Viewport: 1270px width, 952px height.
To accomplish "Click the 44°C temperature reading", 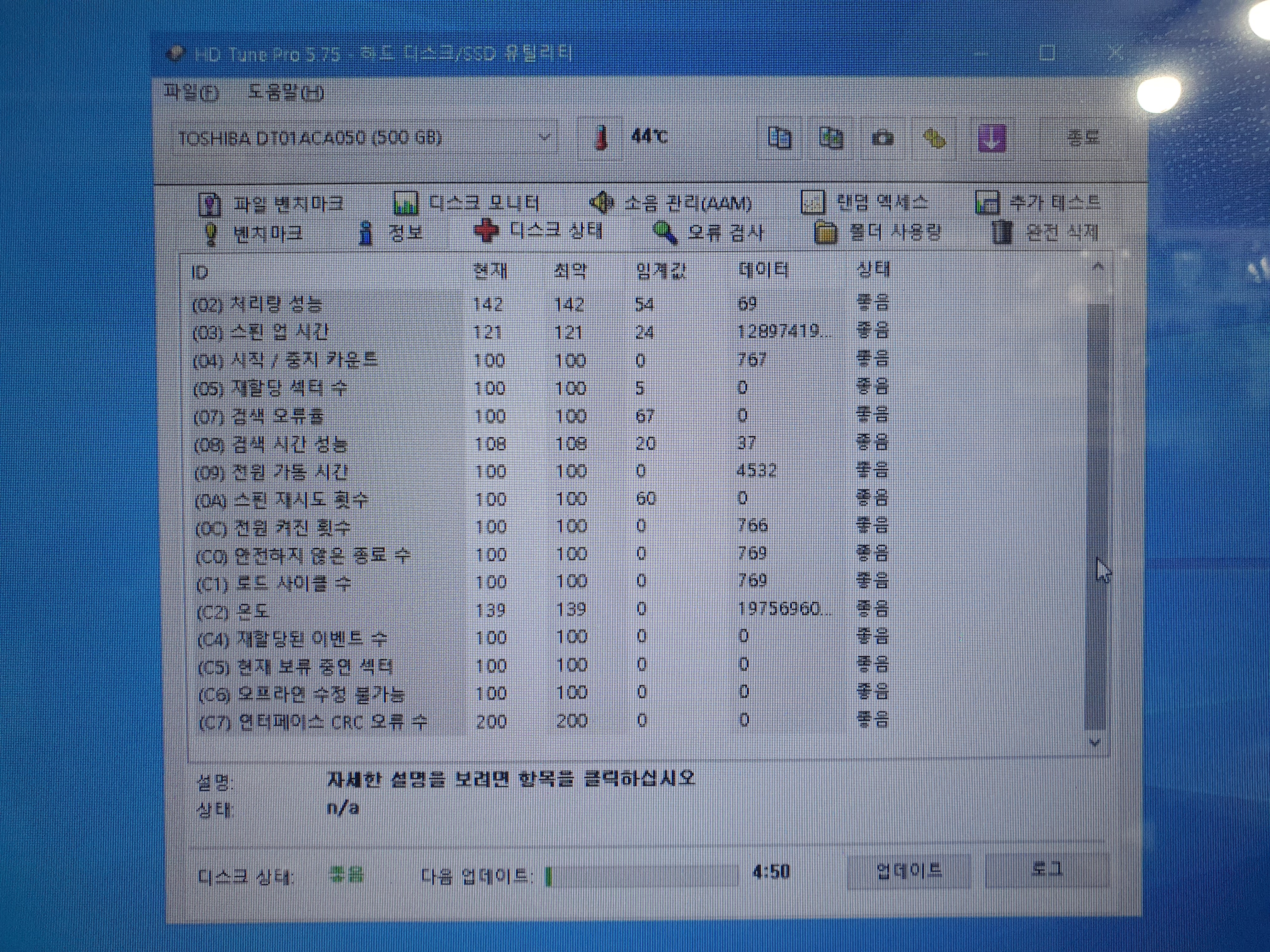I will pos(649,137).
